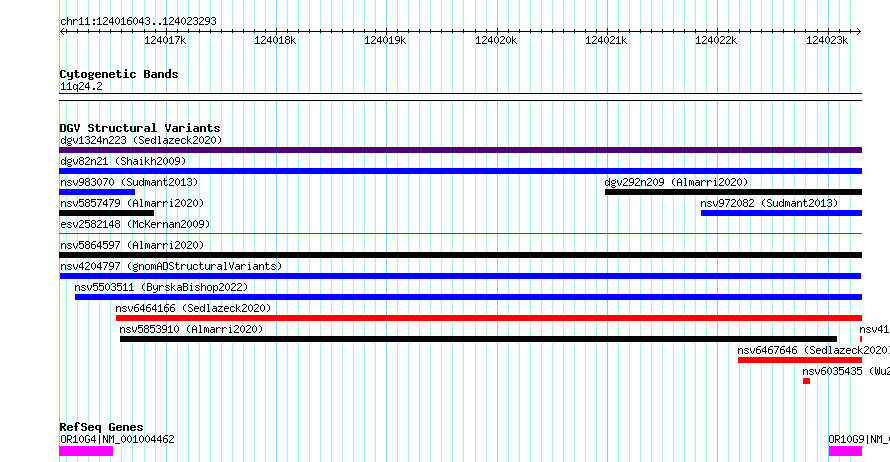Click dgv292n209 black variant bar
The height and width of the screenshot is (462, 890).
(733, 192)
